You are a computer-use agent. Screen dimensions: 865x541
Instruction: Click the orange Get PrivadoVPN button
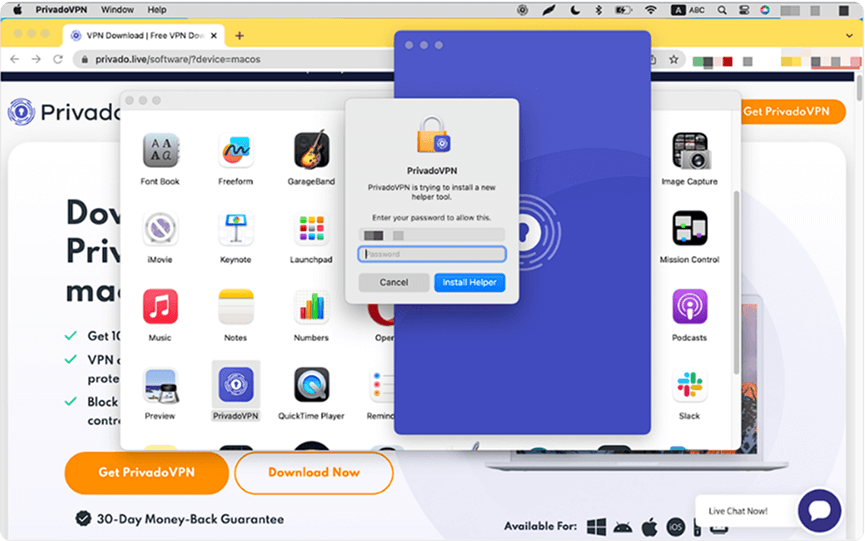point(147,473)
